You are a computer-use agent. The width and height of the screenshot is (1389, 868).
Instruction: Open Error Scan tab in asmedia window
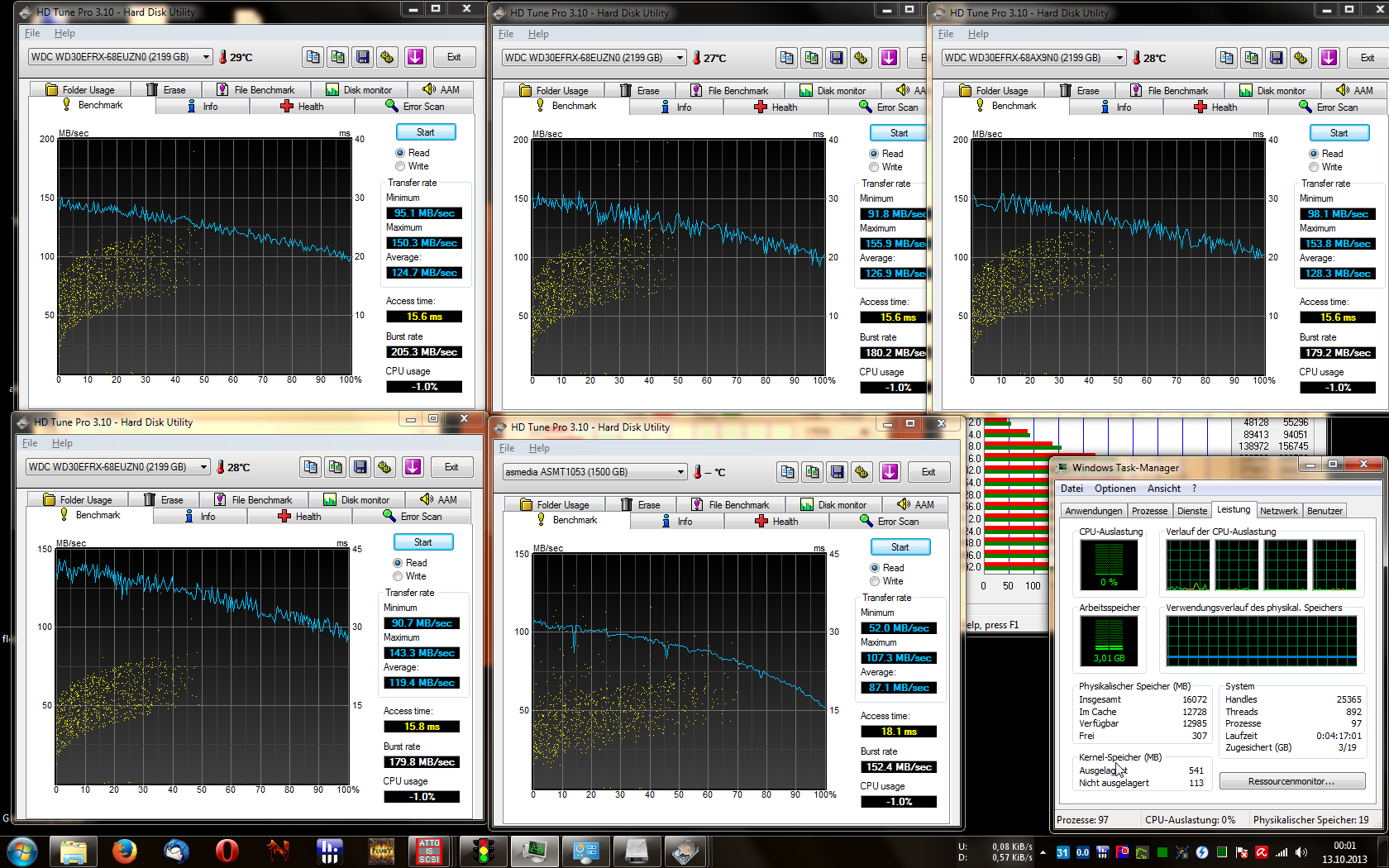point(889,522)
